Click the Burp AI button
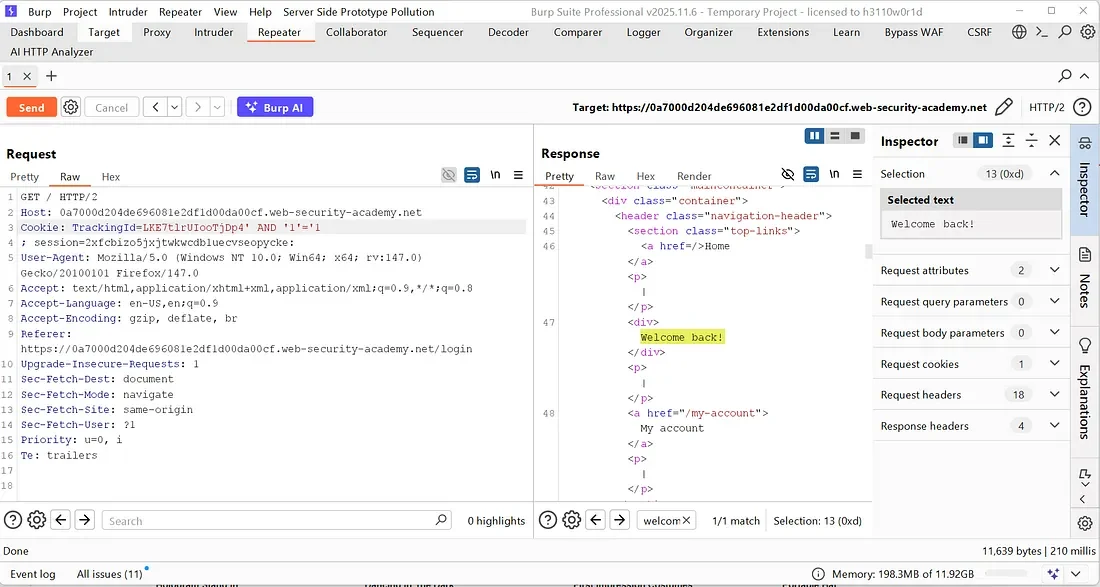The height and width of the screenshot is (587, 1100). tap(275, 107)
